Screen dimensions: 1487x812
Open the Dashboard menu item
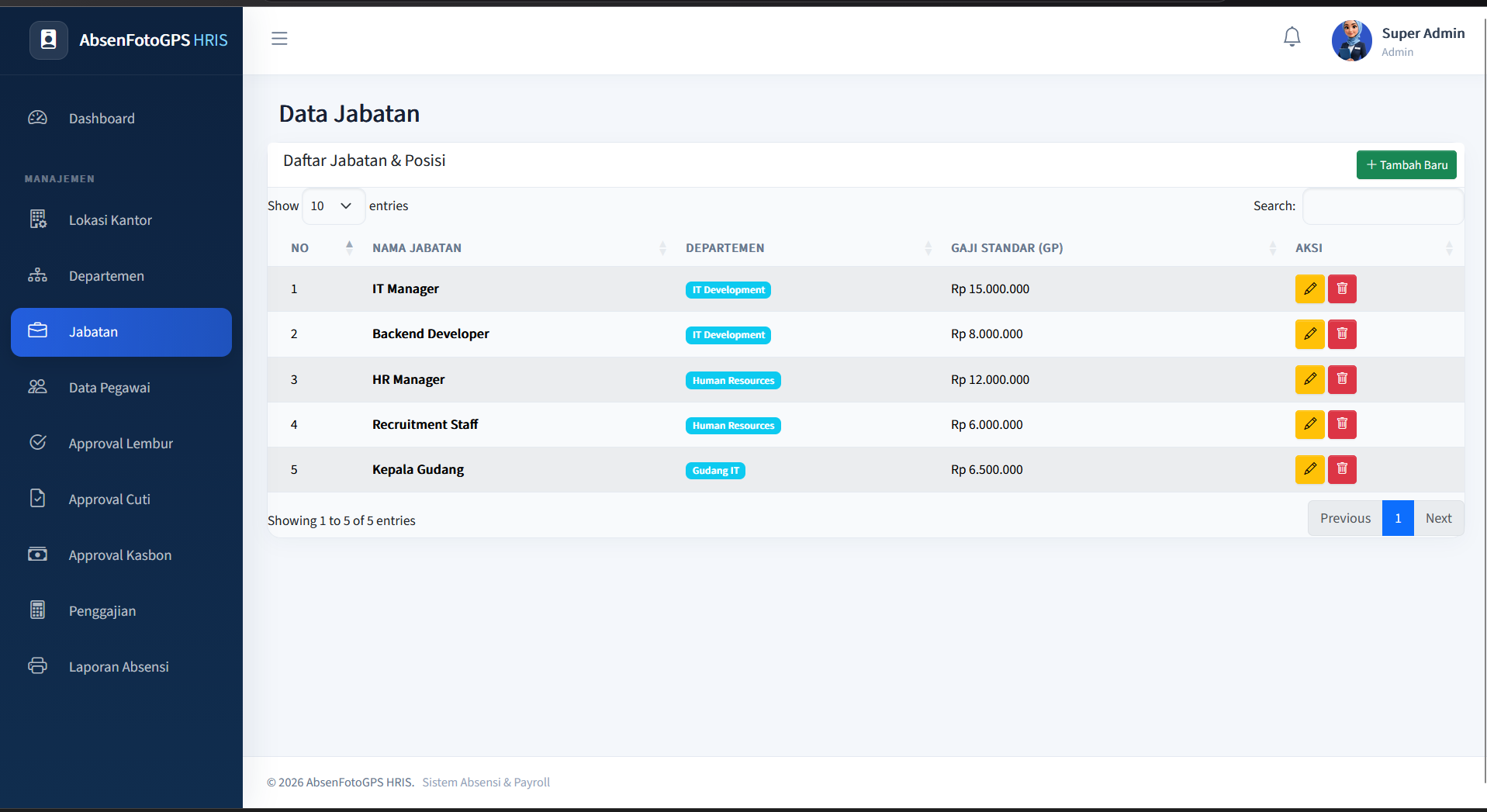coord(121,119)
